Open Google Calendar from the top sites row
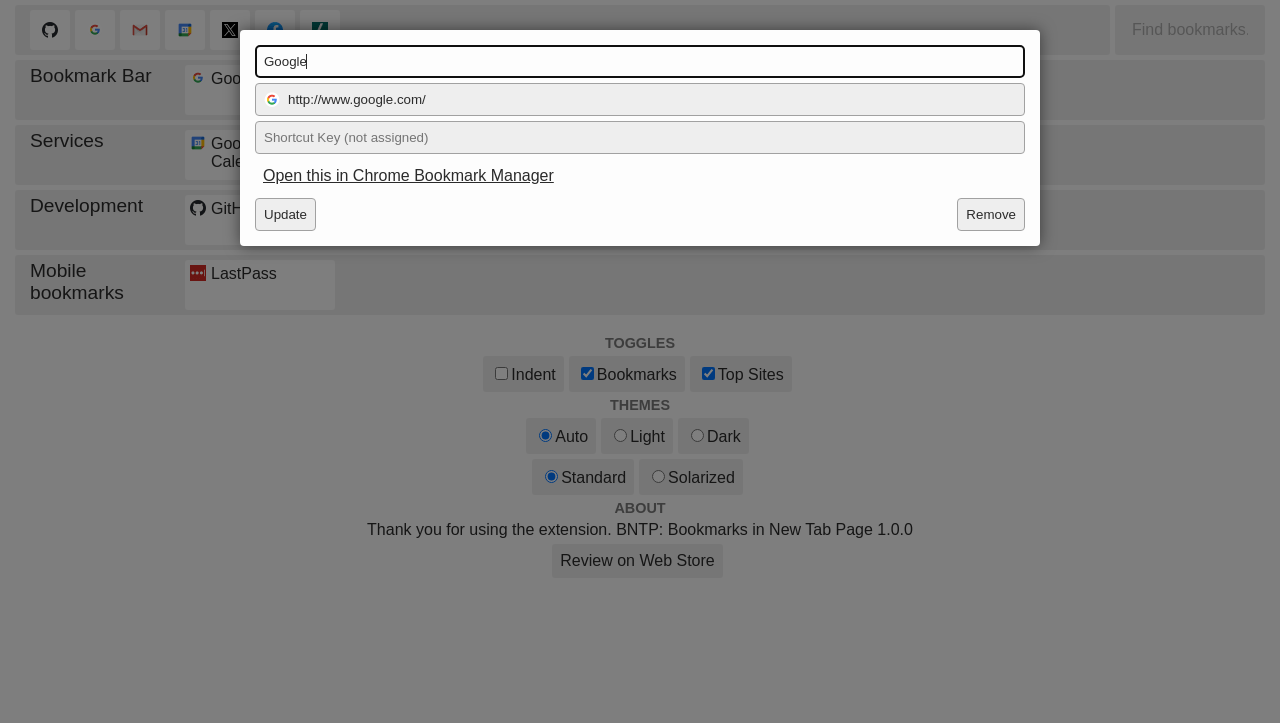1280x723 pixels. (185, 30)
